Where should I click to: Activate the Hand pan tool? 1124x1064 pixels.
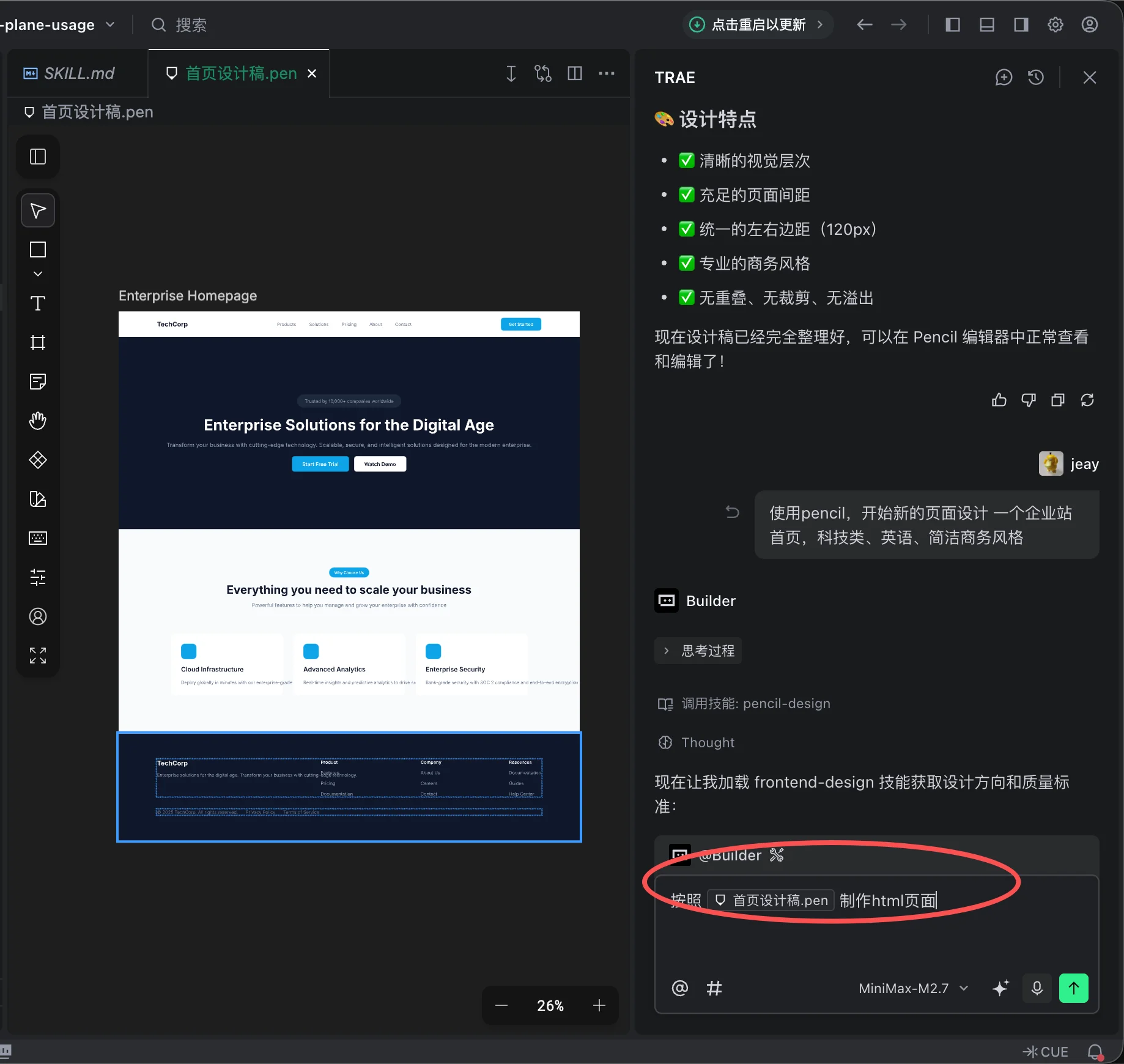click(x=38, y=420)
